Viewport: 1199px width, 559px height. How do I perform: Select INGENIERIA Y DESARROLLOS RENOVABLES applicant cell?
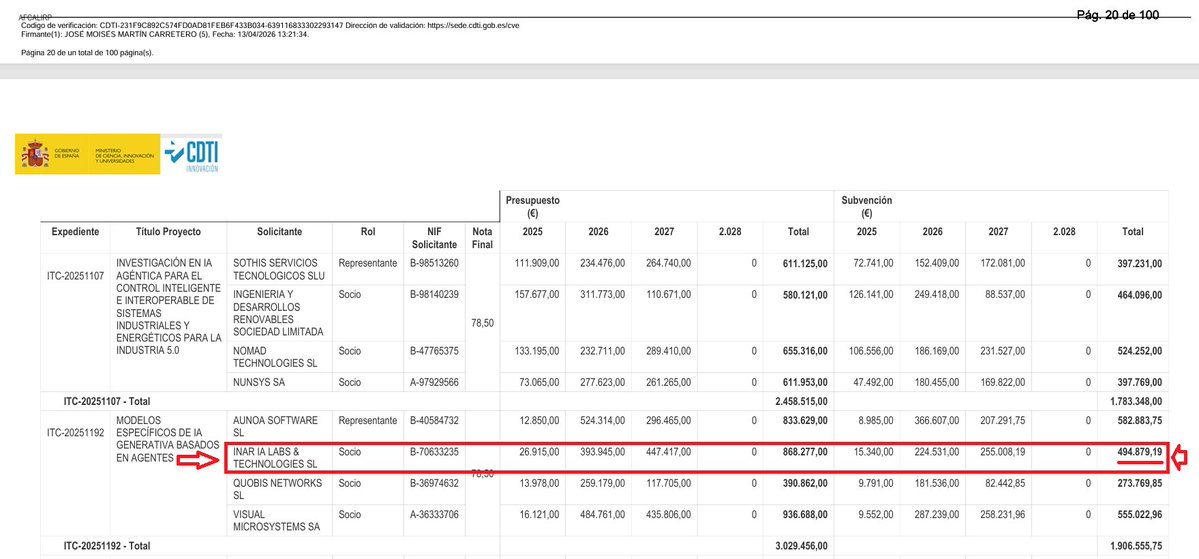coord(279,313)
